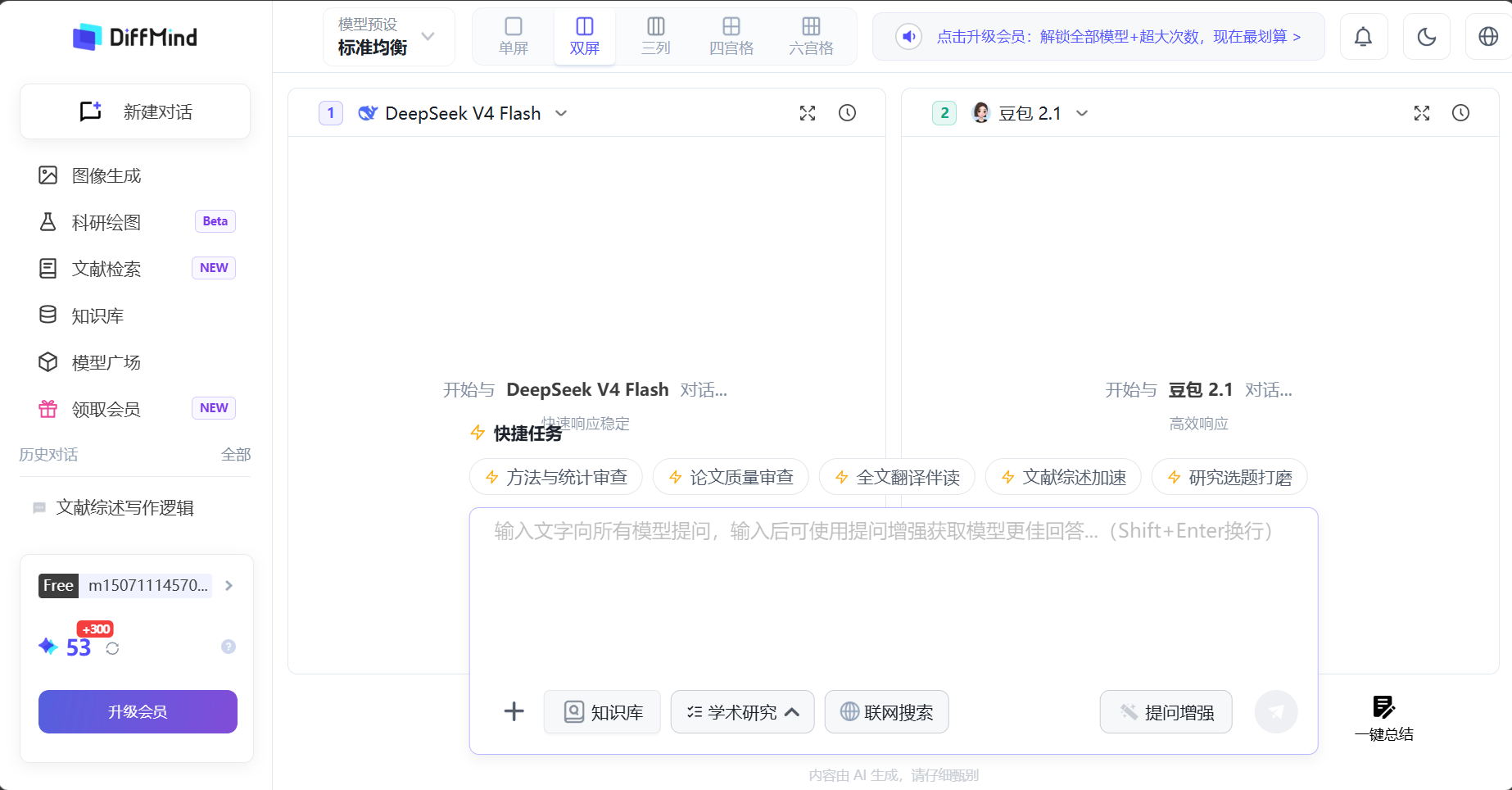
Task: Click the Beta badge beside 科研绘图
Action: [215, 221]
